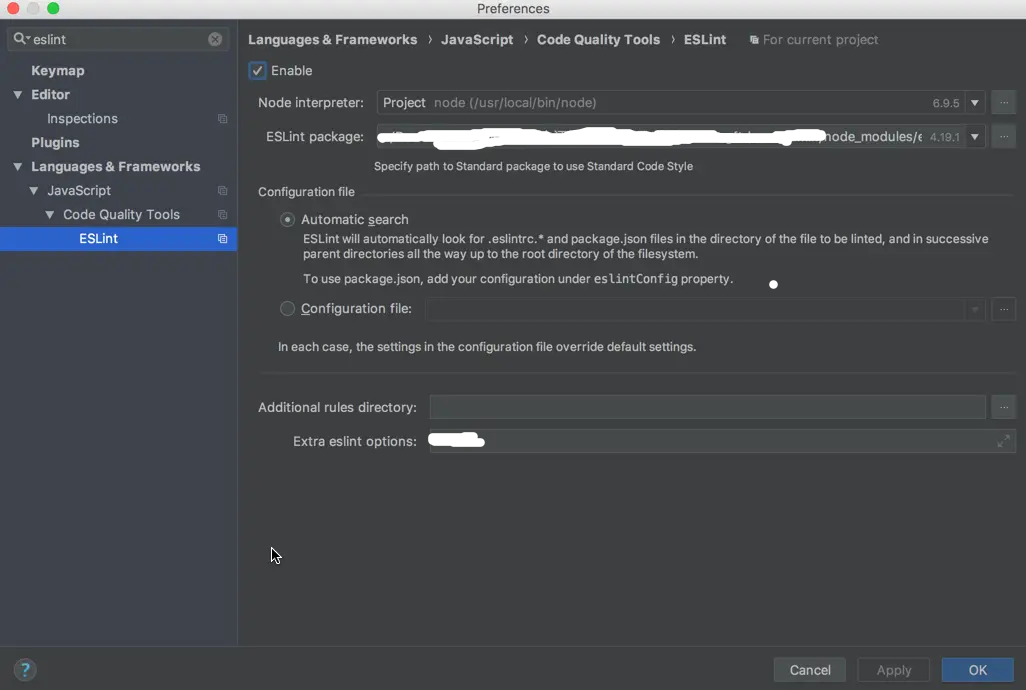This screenshot has height=690, width=1026.
Task: Click the Configuration file section heading
Action: point(306,192)
